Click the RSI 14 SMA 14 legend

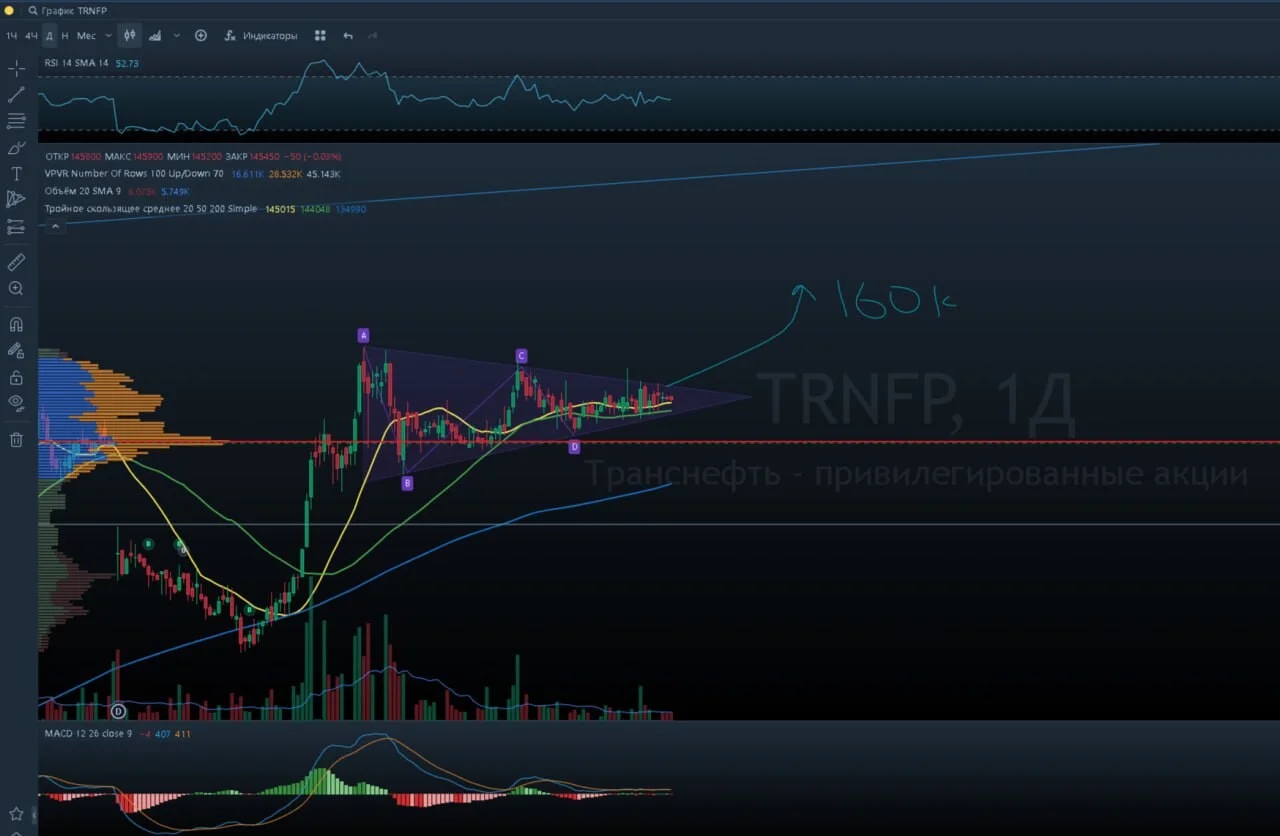[x=77, y=63]
